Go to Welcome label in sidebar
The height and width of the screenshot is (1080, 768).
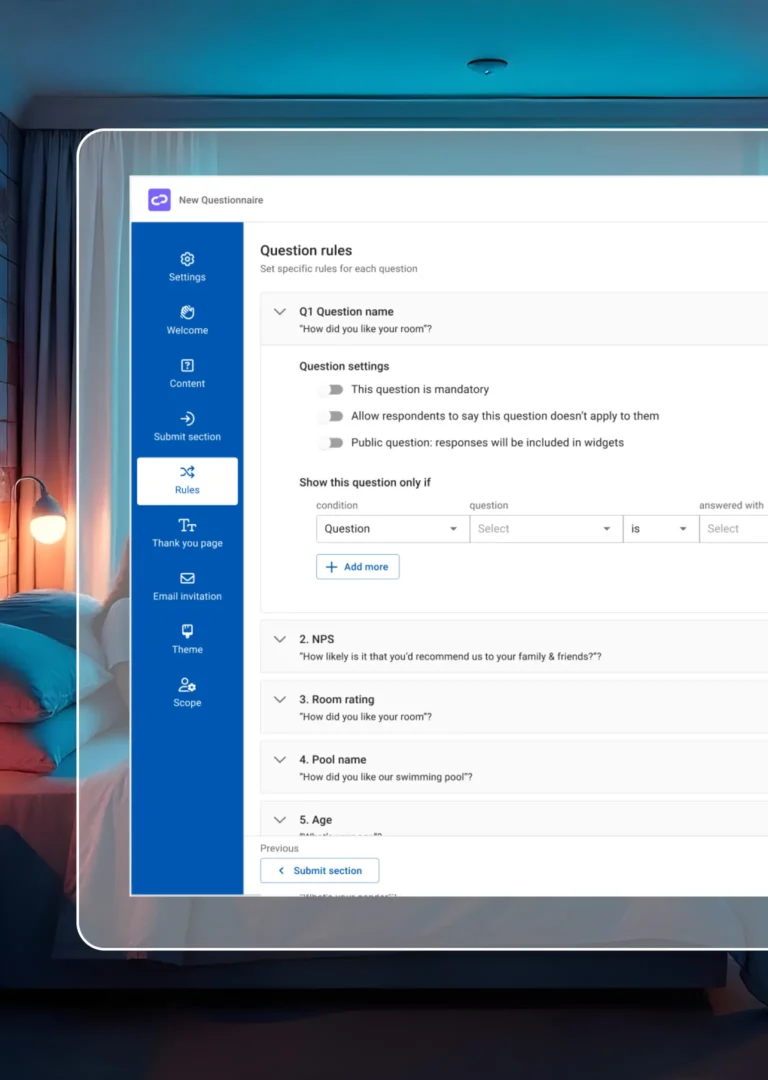(x=187, y=331)
